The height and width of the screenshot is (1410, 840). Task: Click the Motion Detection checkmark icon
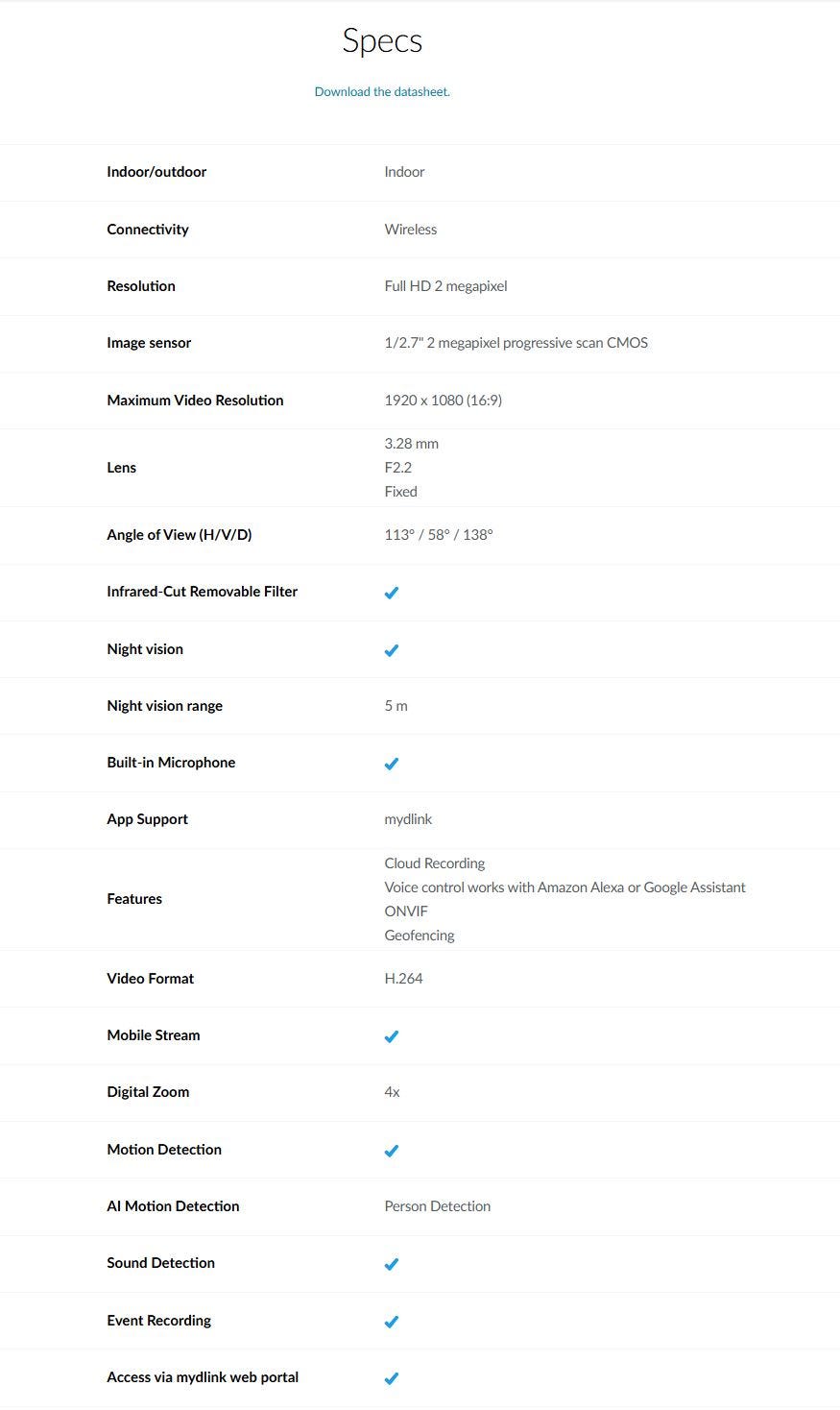point(391,1151)
